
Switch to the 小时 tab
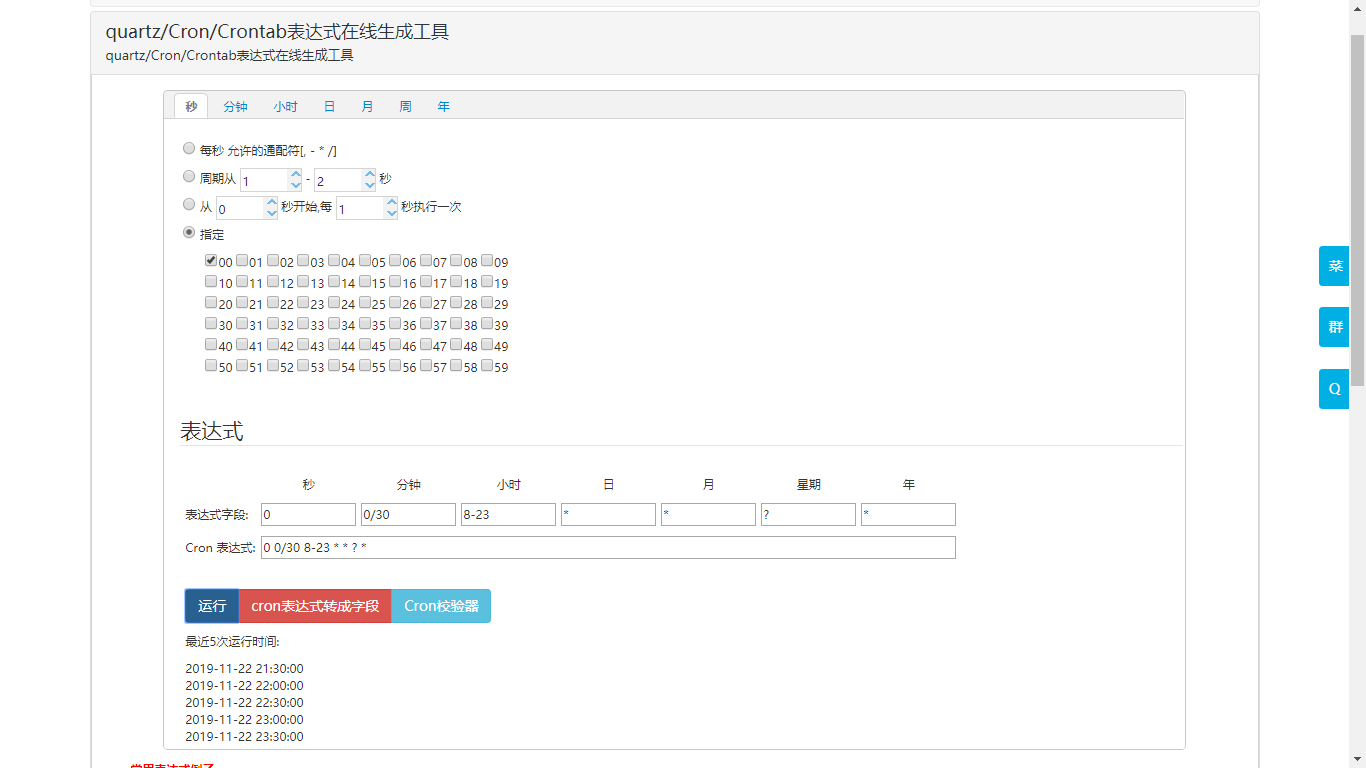point(285,106)
